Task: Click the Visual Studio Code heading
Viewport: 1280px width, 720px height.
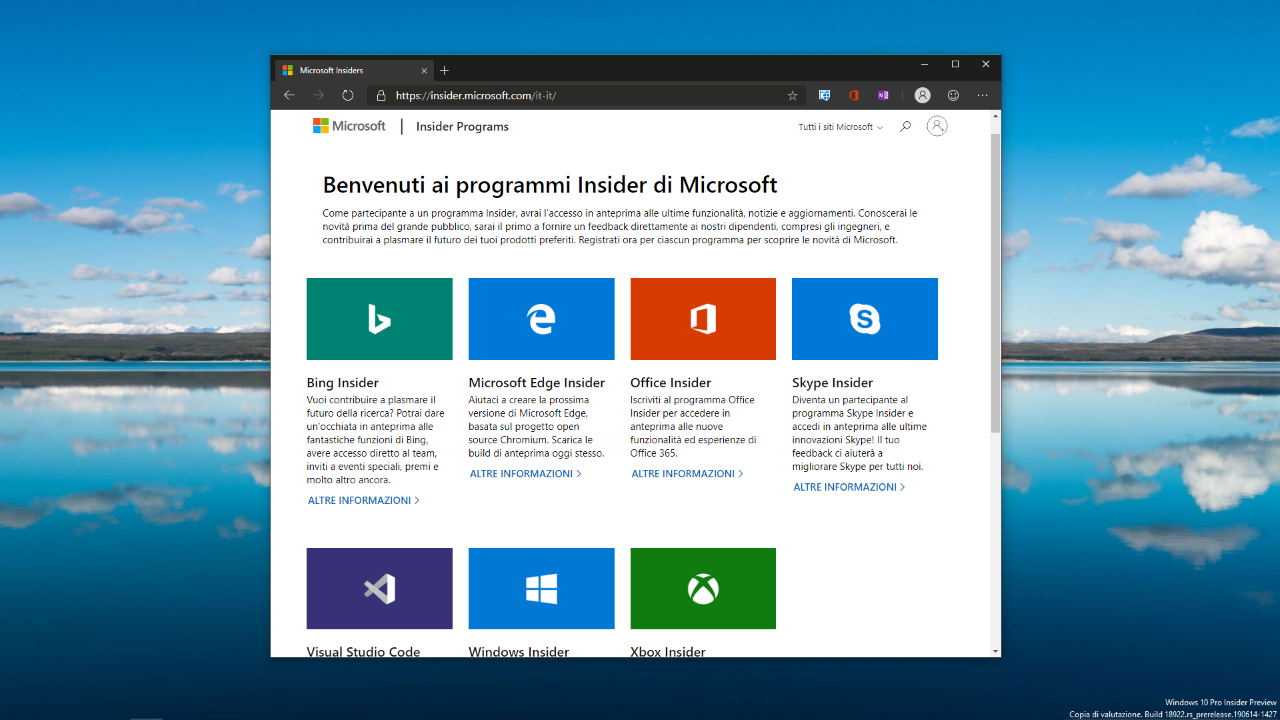Action: (364, 651)
